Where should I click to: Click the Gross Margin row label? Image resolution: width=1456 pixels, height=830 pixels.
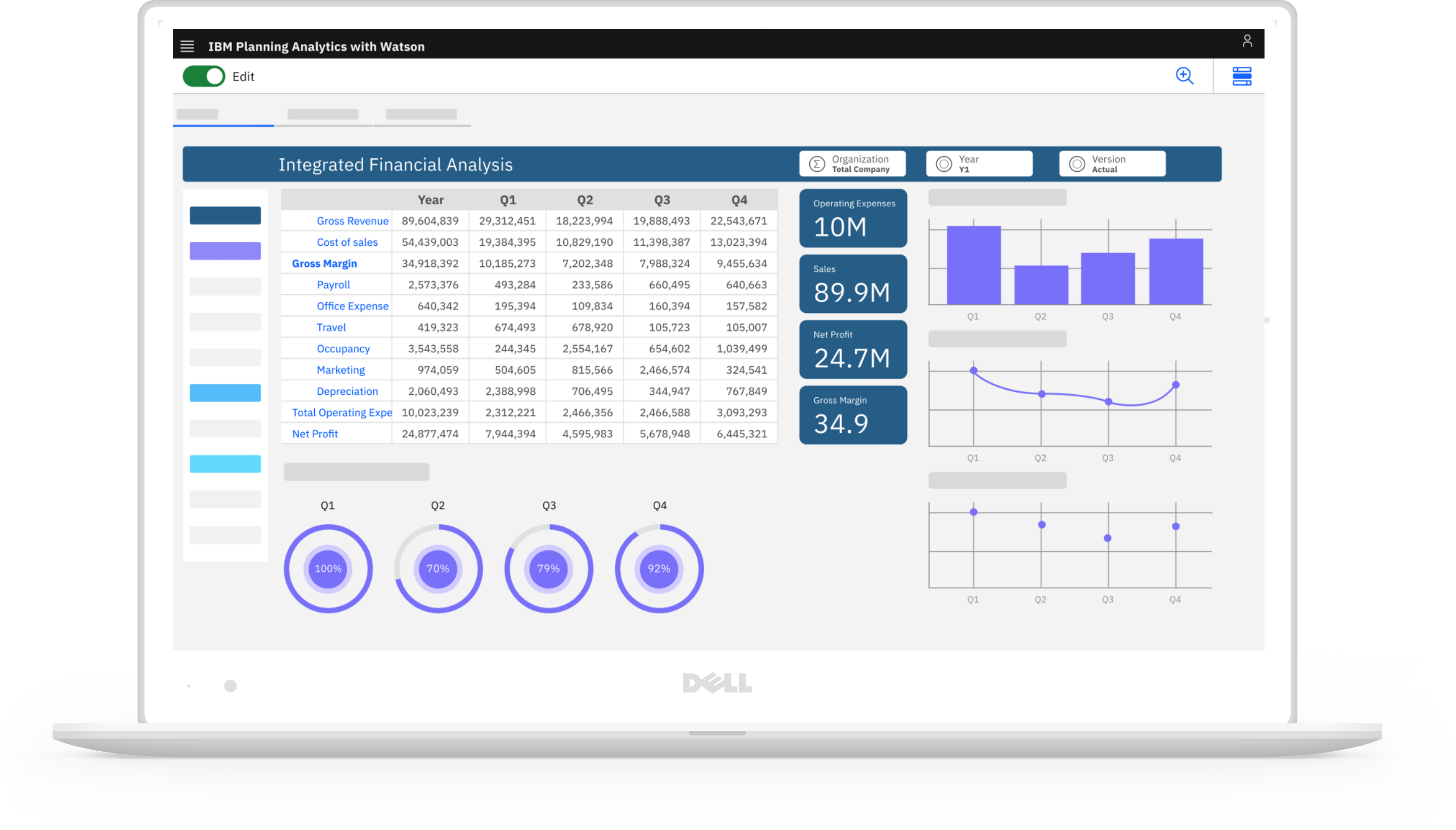click(x=324, y=263)
